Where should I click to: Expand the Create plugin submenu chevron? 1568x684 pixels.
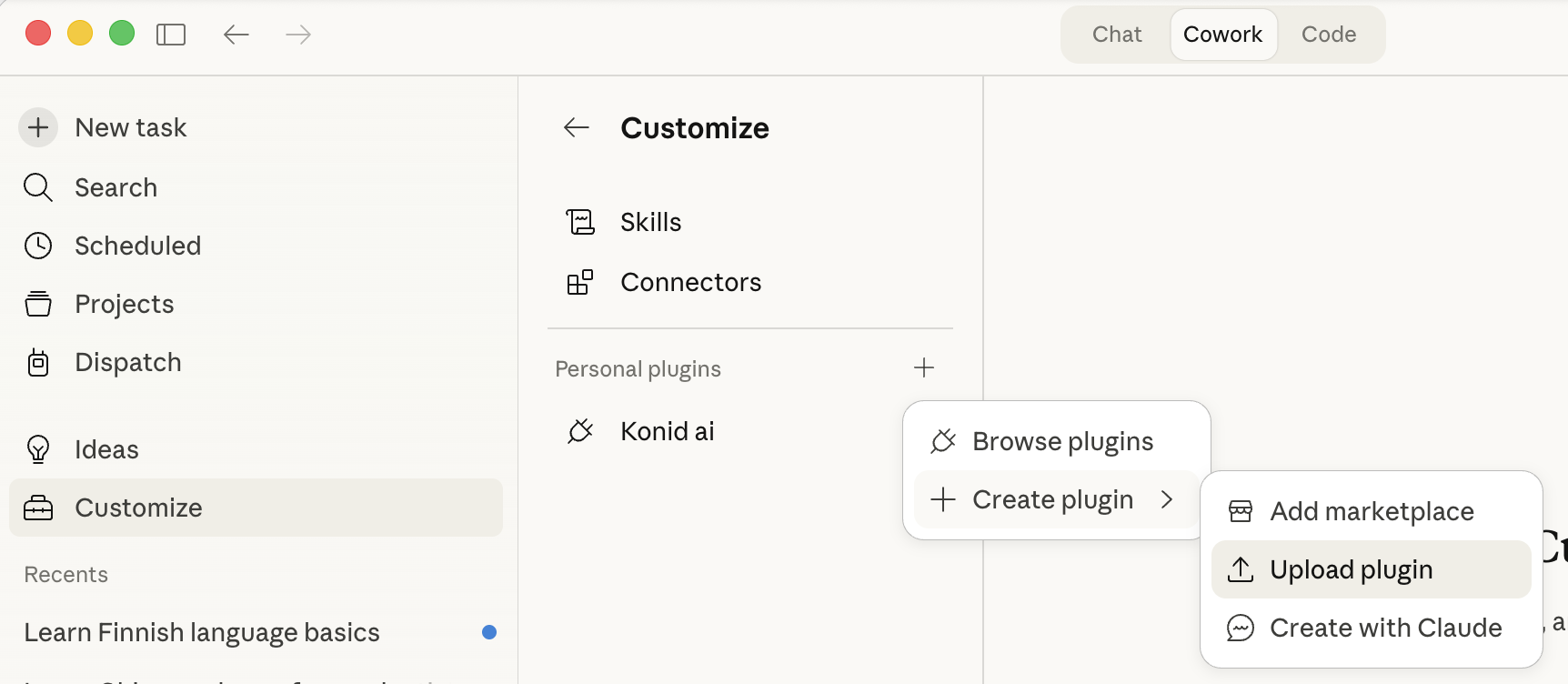pos(1167,499)
